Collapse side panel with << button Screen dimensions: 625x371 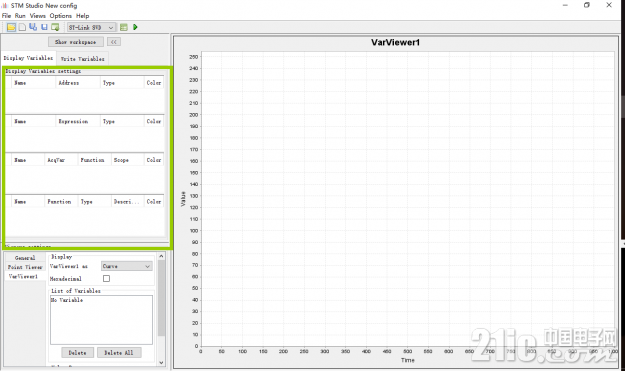tap(114, 42)
